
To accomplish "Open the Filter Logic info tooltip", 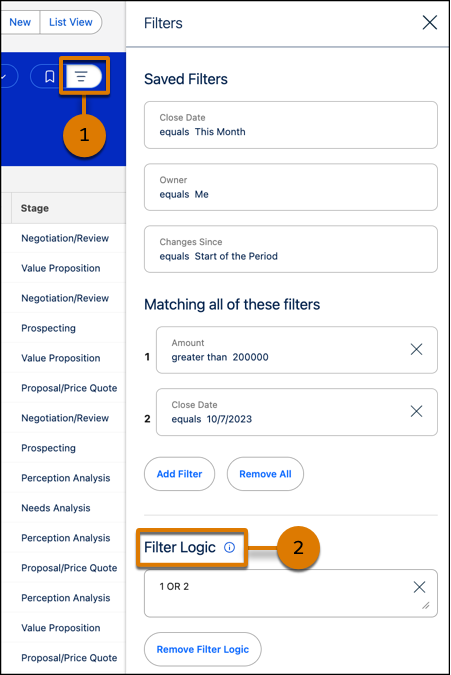I will (x=229, y=547).
